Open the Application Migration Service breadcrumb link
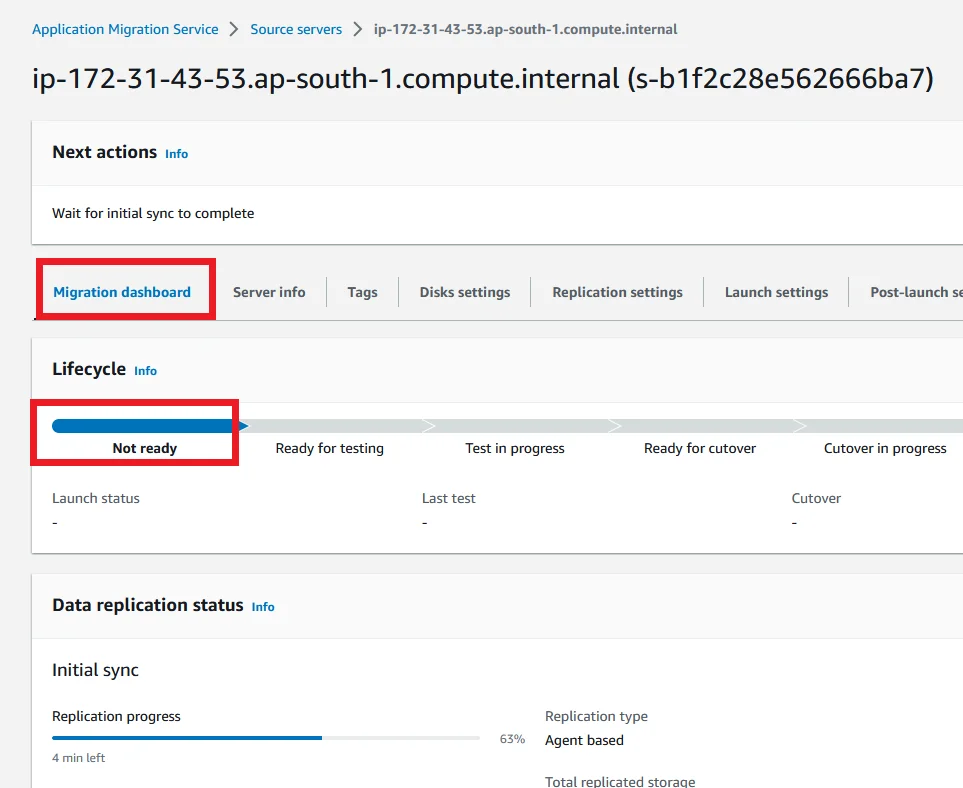This screenshot has height=788, width=963. 125,29
